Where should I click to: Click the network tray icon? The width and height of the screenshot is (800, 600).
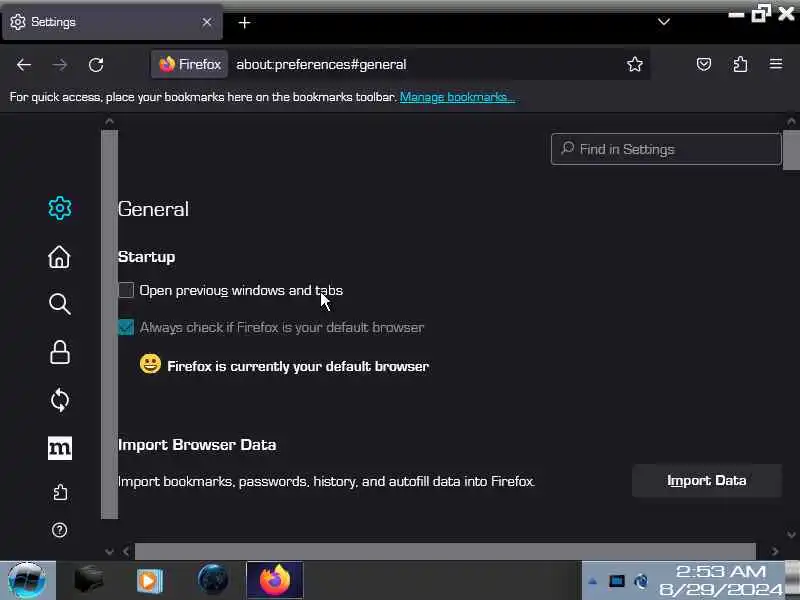tap(641, 581)
